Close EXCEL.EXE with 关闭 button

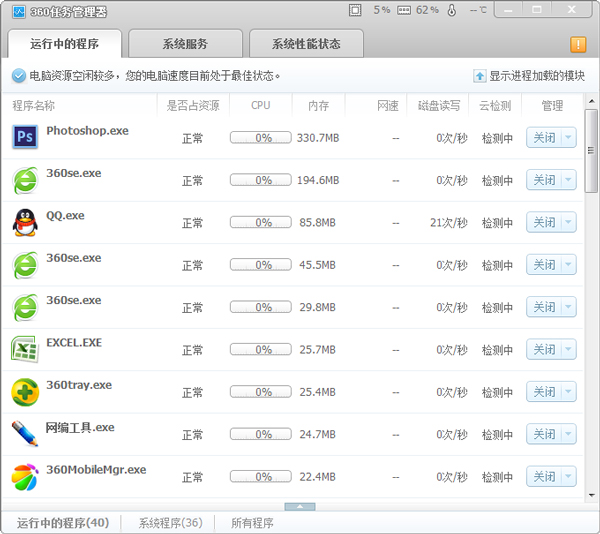click(x=544, y=350)
